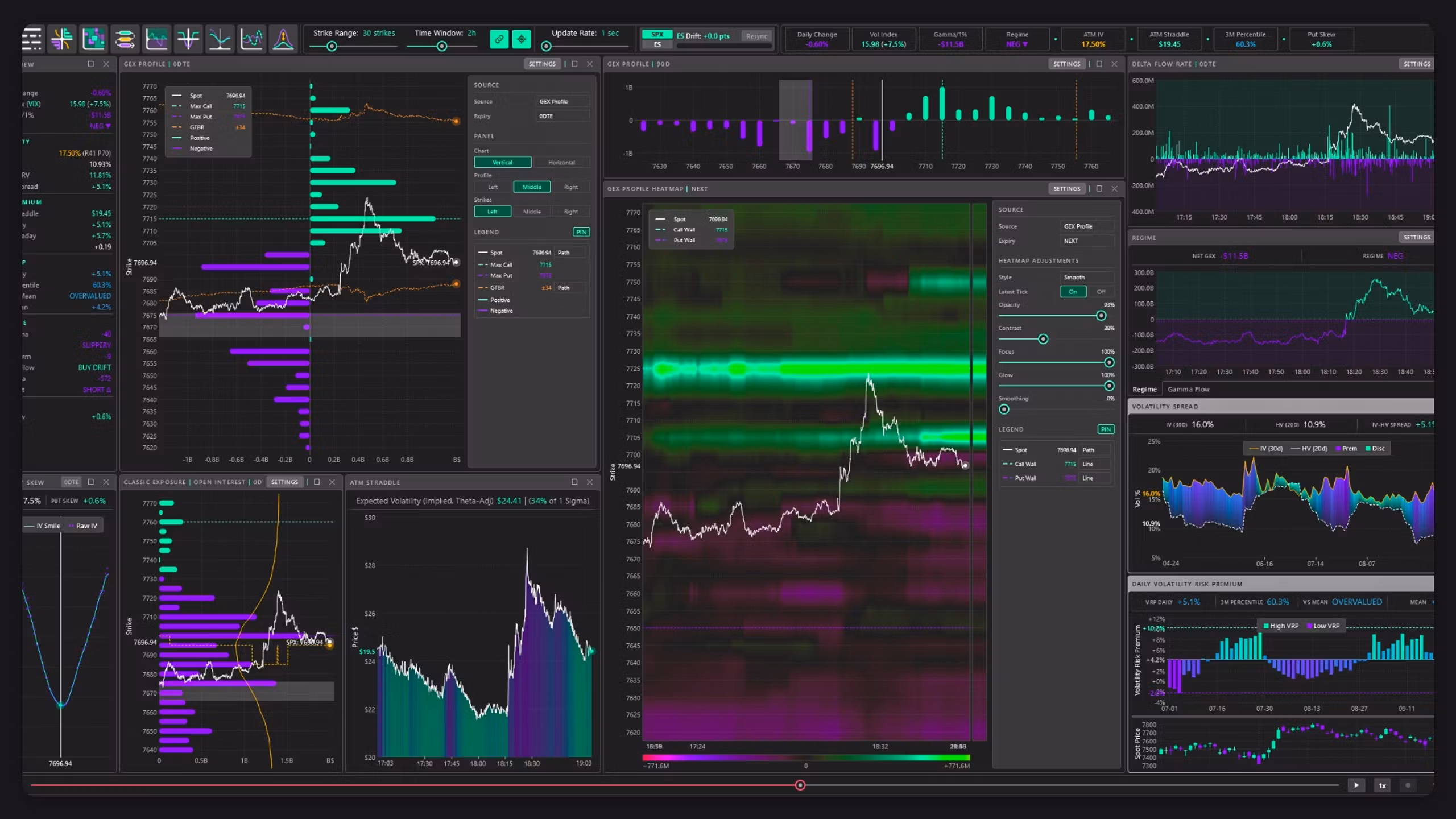Image resolution: width=1456 pixels, height=819 pixels.
Task: Open the heatmap Style Smooth dropdown
Action: point(1087,277)
